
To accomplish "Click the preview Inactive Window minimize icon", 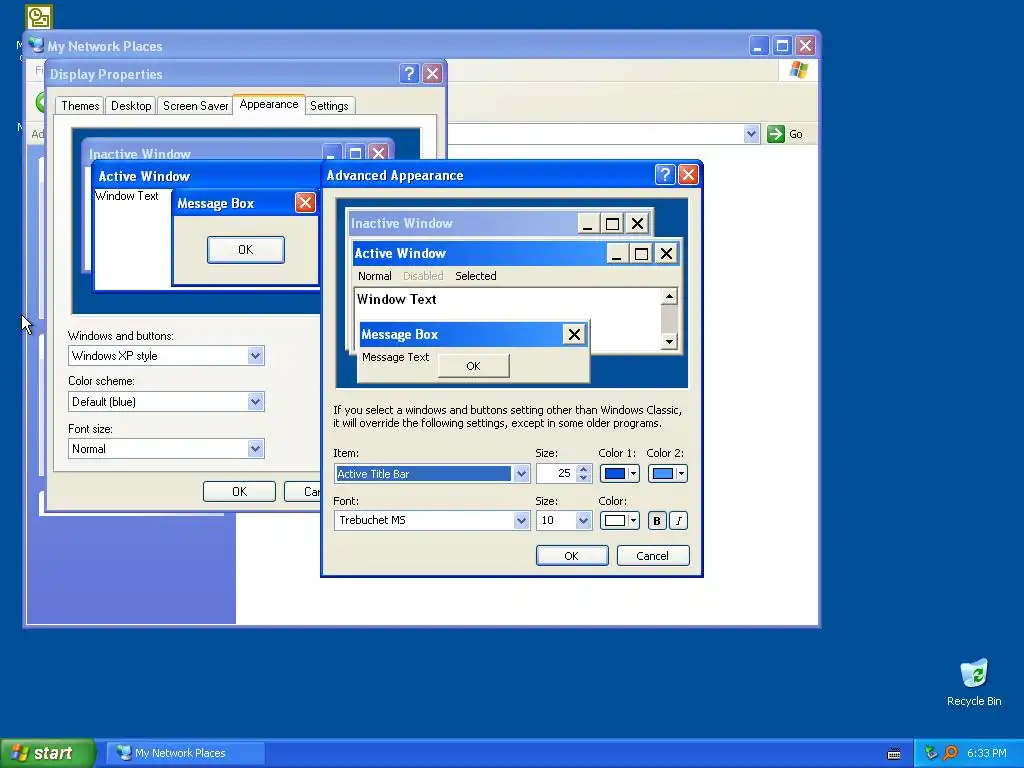I will (587, 224).
